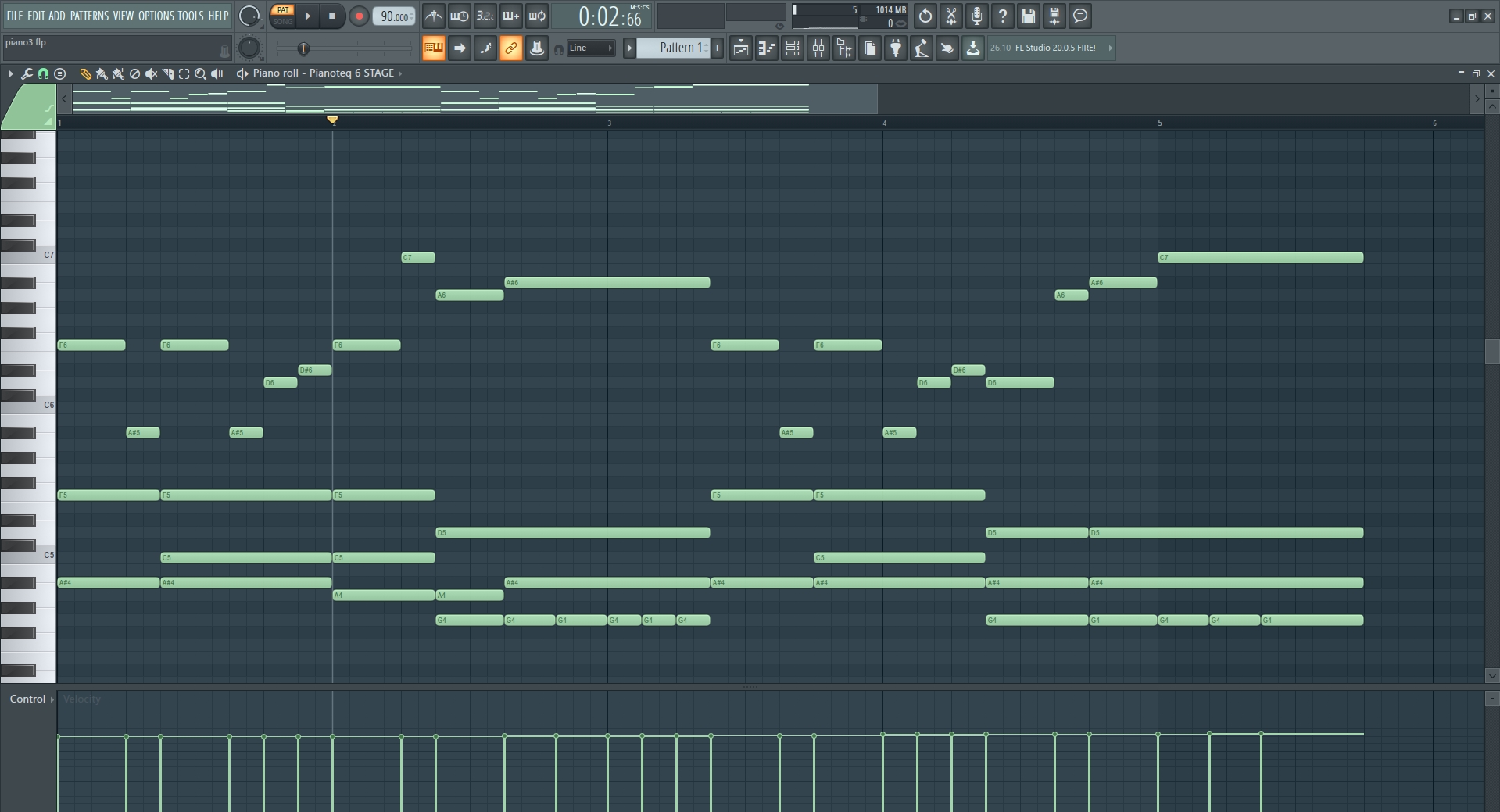Select the Playback scrub tool
Image resolution: width=1500 pixels, height=812 pixels.
pyautogui.click(x=217, y=73)
